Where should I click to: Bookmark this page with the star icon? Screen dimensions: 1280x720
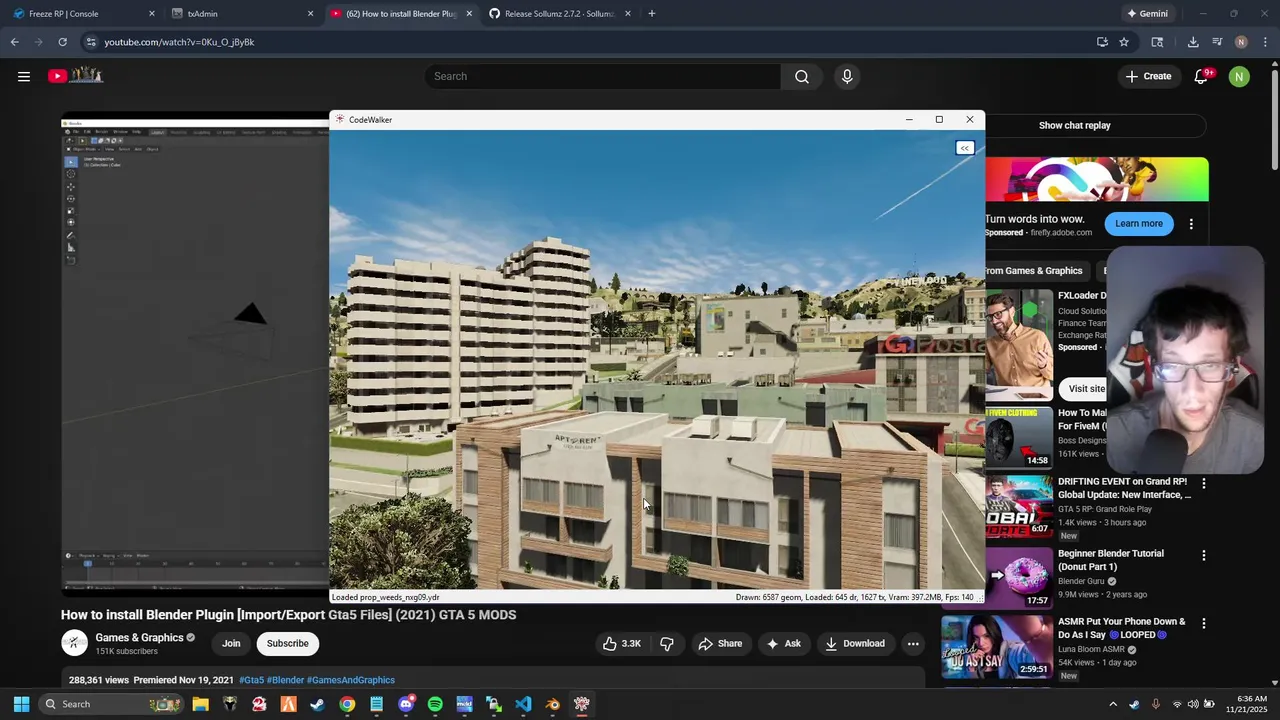[1124, 42]
